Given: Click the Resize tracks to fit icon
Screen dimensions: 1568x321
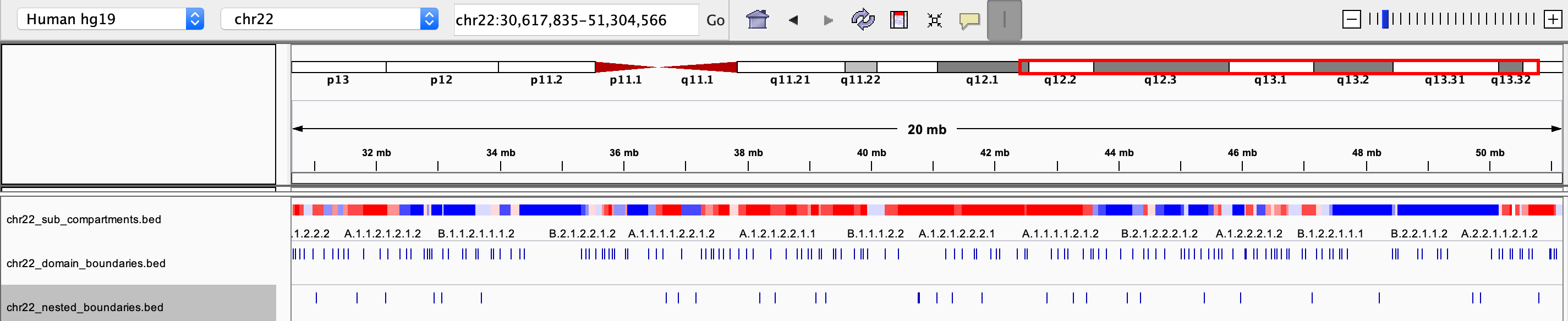Looking at the screenshot, I should (x=934, y=20).
